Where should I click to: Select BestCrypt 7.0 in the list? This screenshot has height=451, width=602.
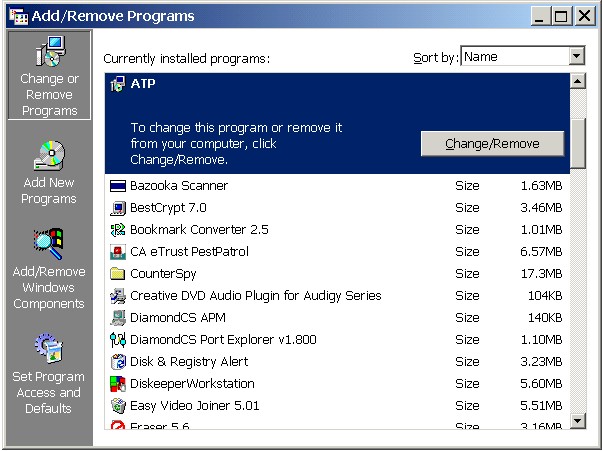(x=337, y=208)
